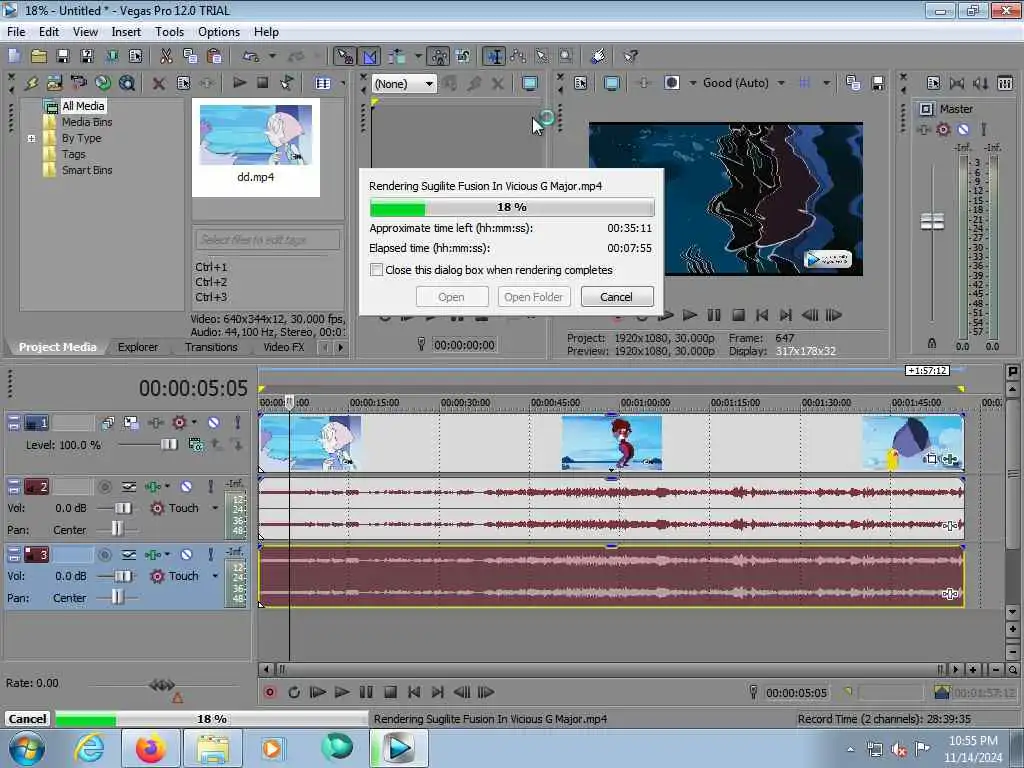This screenshot has height=768, width=1024.
Task: Open the Project Media Views dropdown arrow
Action: point(343,83)
